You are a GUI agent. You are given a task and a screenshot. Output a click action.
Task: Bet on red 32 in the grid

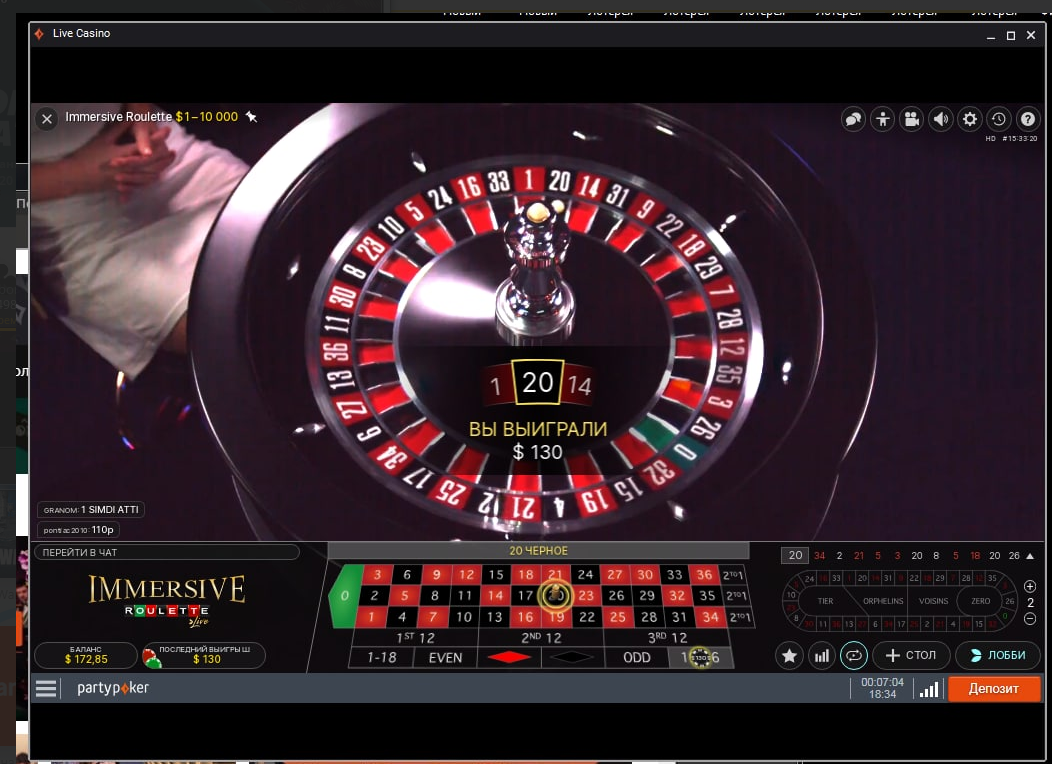pyautogui.click(x=677, y=596)
